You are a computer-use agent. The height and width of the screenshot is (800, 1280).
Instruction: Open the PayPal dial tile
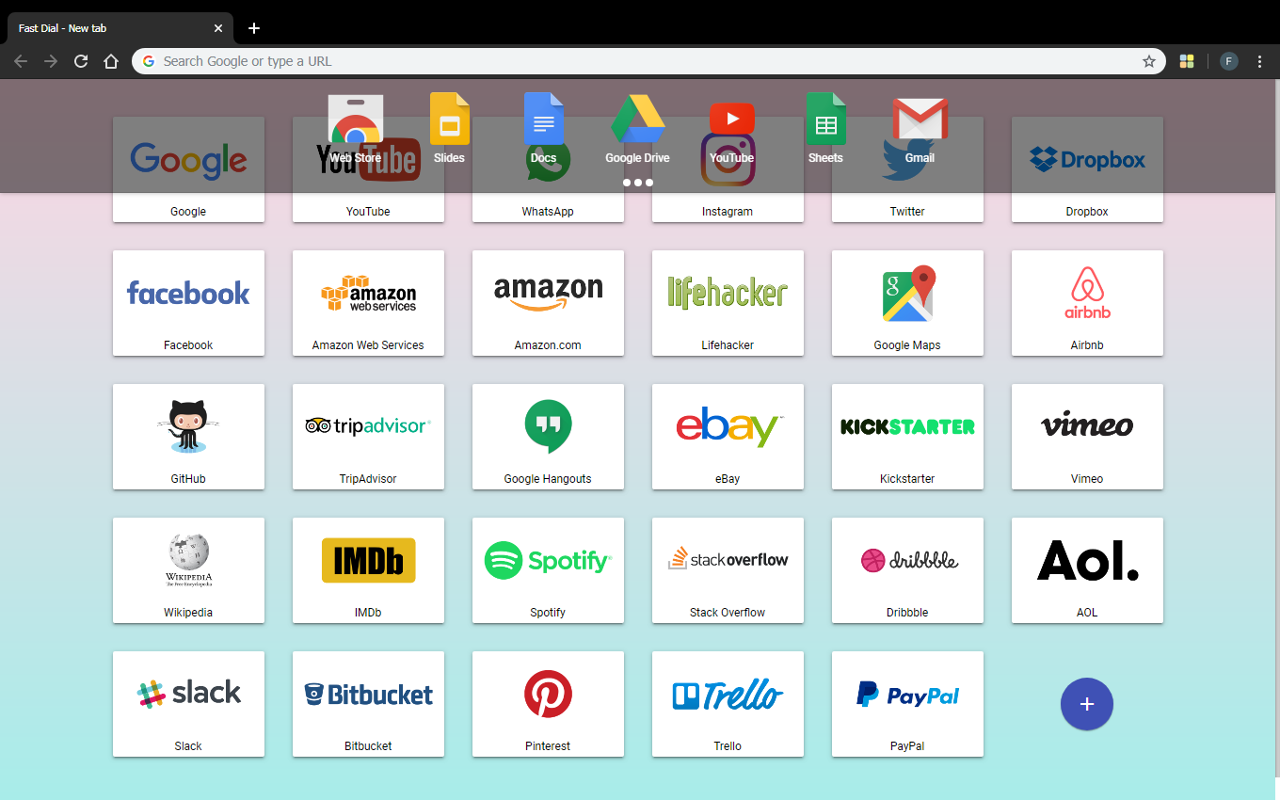(907, 703)
